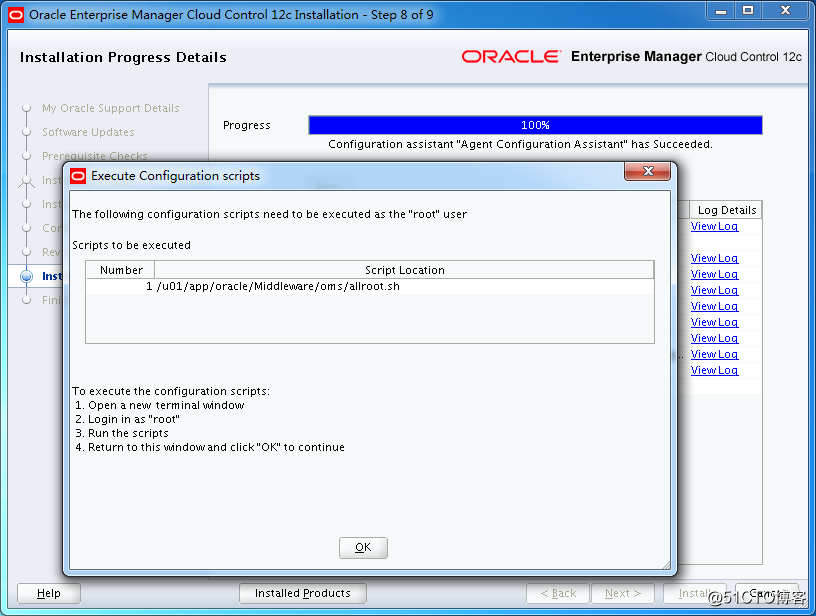
Task: Click the Back button
Action: click(x=558, y=593)
